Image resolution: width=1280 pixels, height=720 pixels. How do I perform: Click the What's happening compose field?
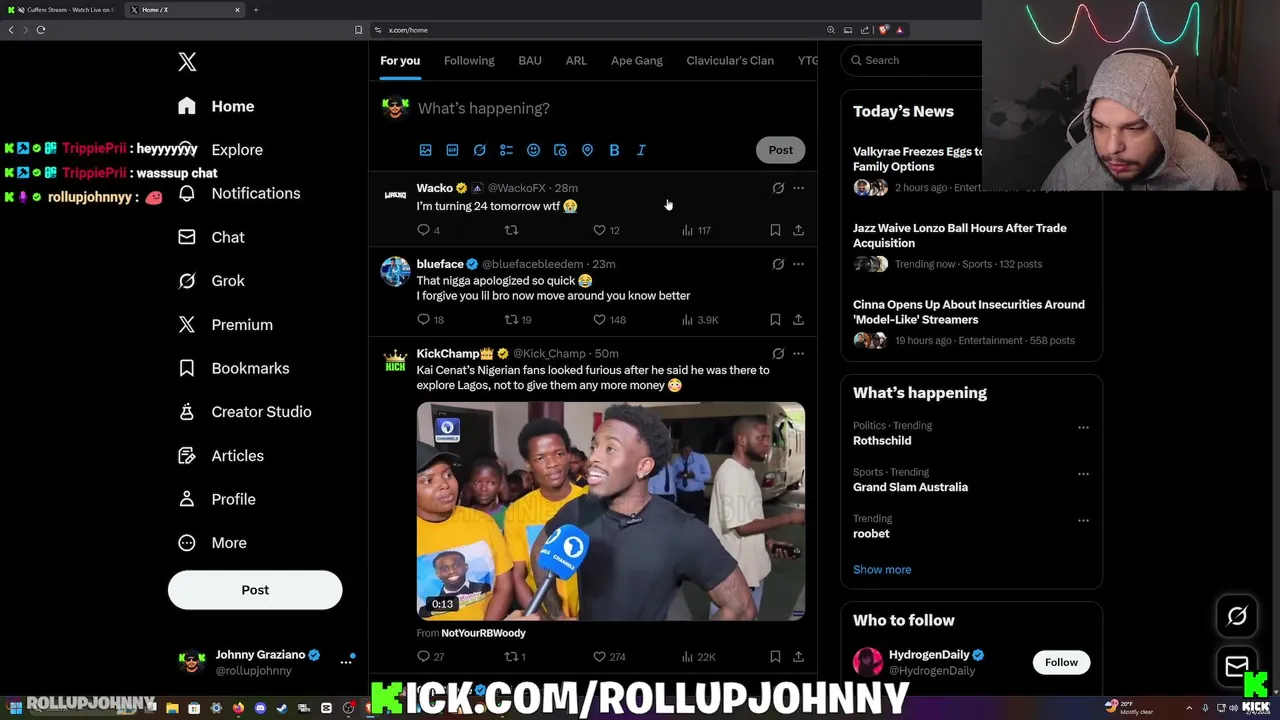tap(610, 108)
